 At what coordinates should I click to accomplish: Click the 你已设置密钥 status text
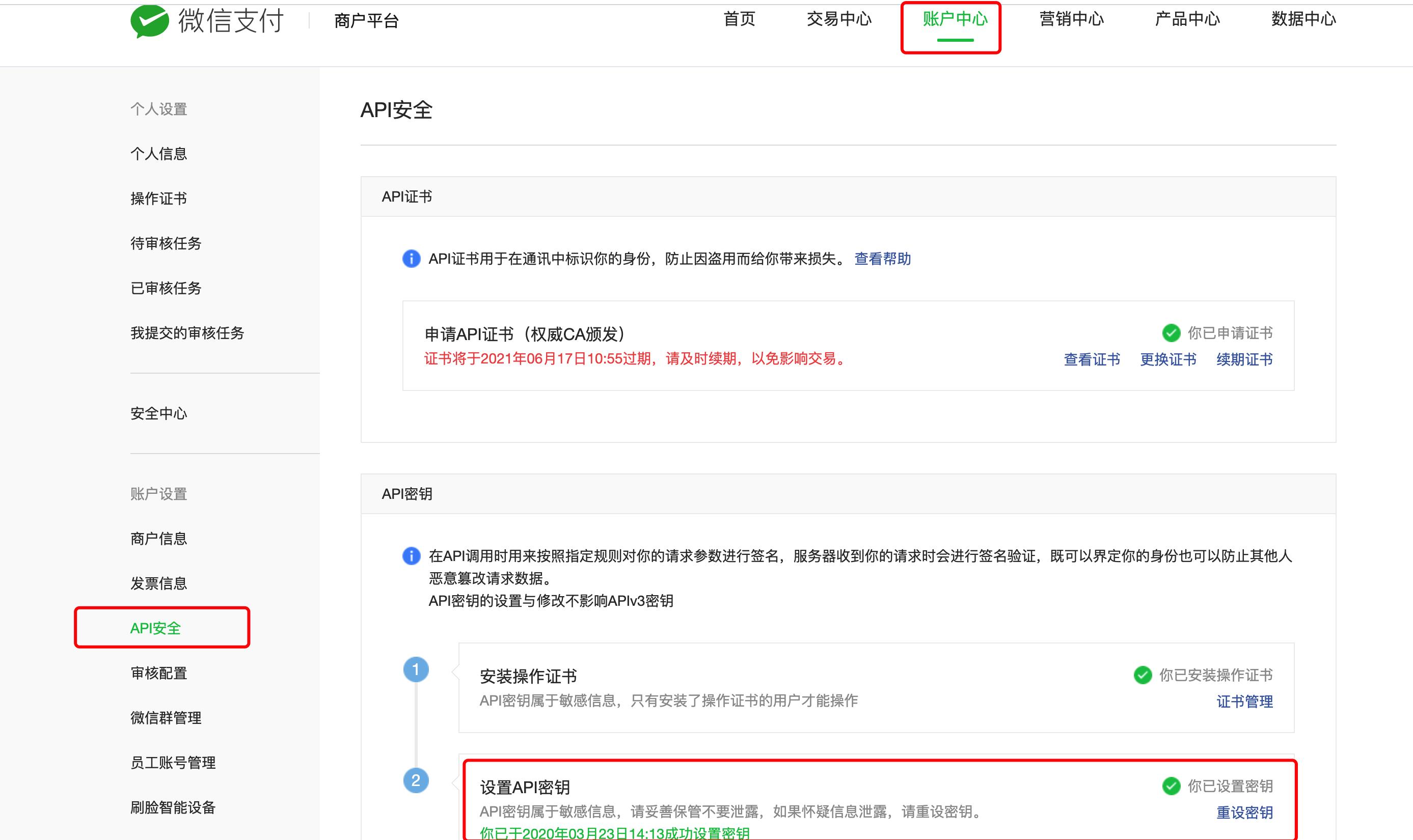tap(1230, 786)
